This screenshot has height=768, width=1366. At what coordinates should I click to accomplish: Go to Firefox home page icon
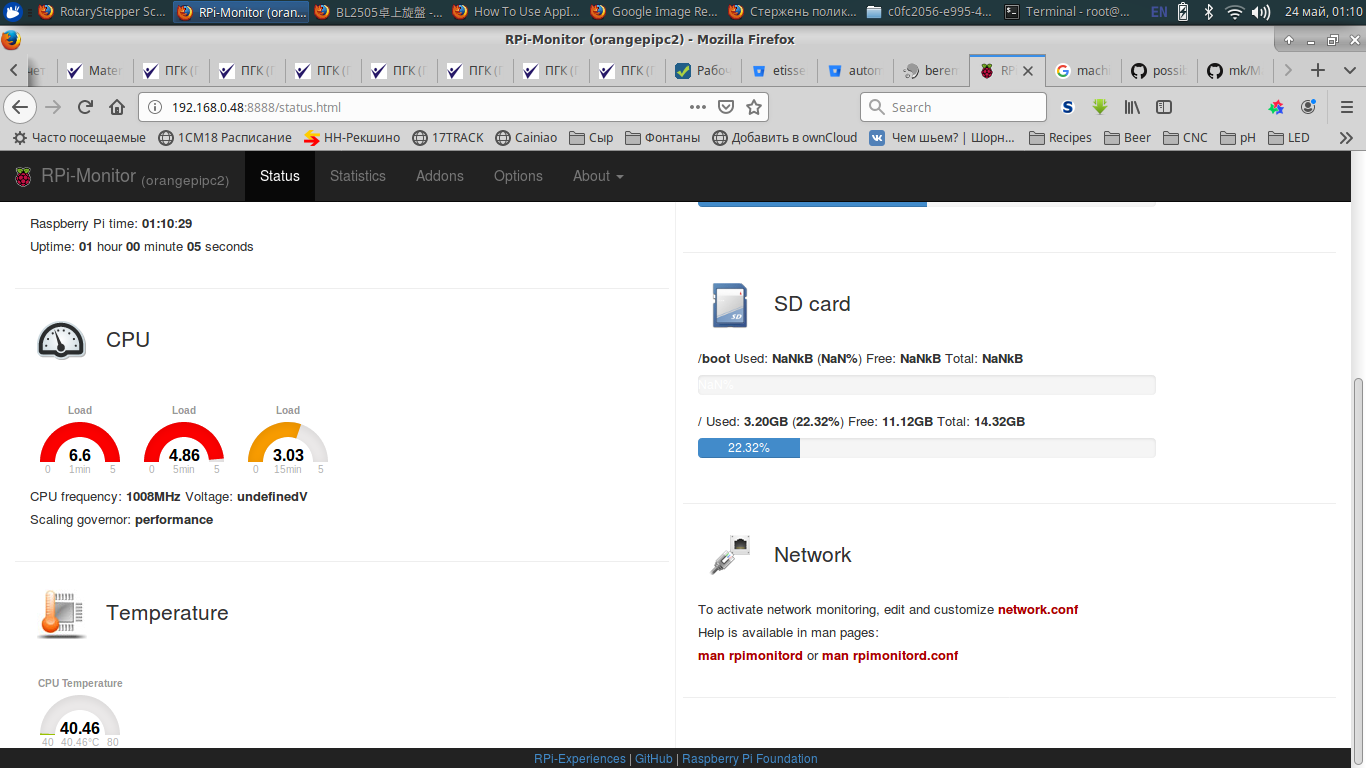(x=117, y=107)
